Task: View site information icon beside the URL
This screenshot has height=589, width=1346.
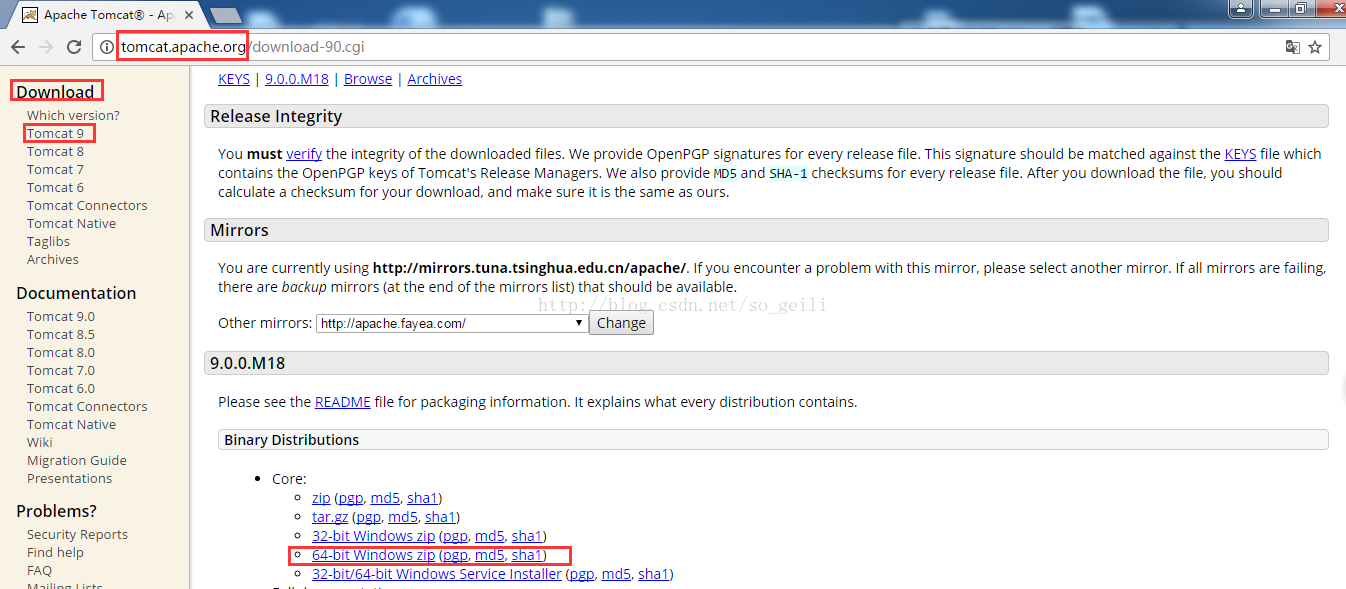Action: [x=107, y=47]
